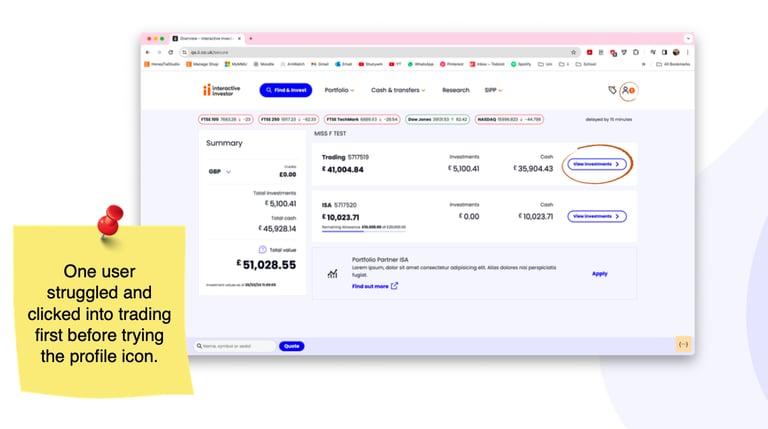
Task: Click the Quote button
Action: (291, 346)
